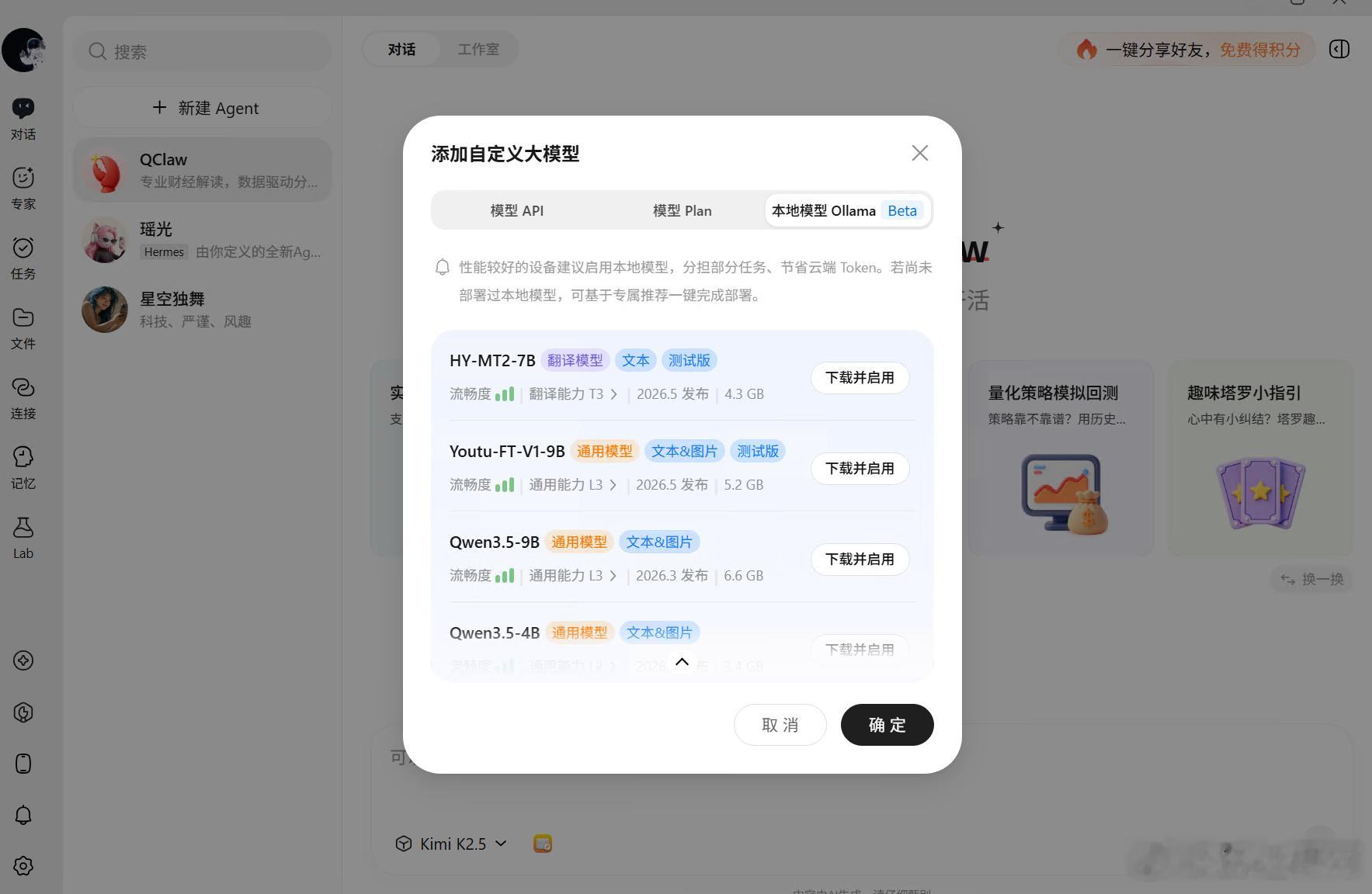The image size is (1372, 894).
Task: Open the 趣味塔罗小指引 card
Action: point(1259,458)
